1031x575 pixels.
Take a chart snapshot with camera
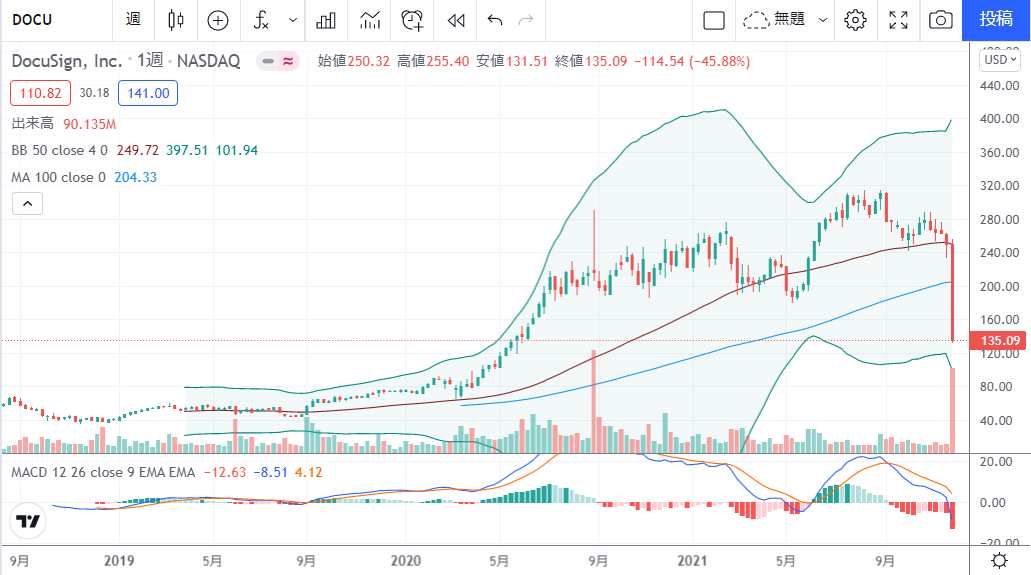[940, 20]
